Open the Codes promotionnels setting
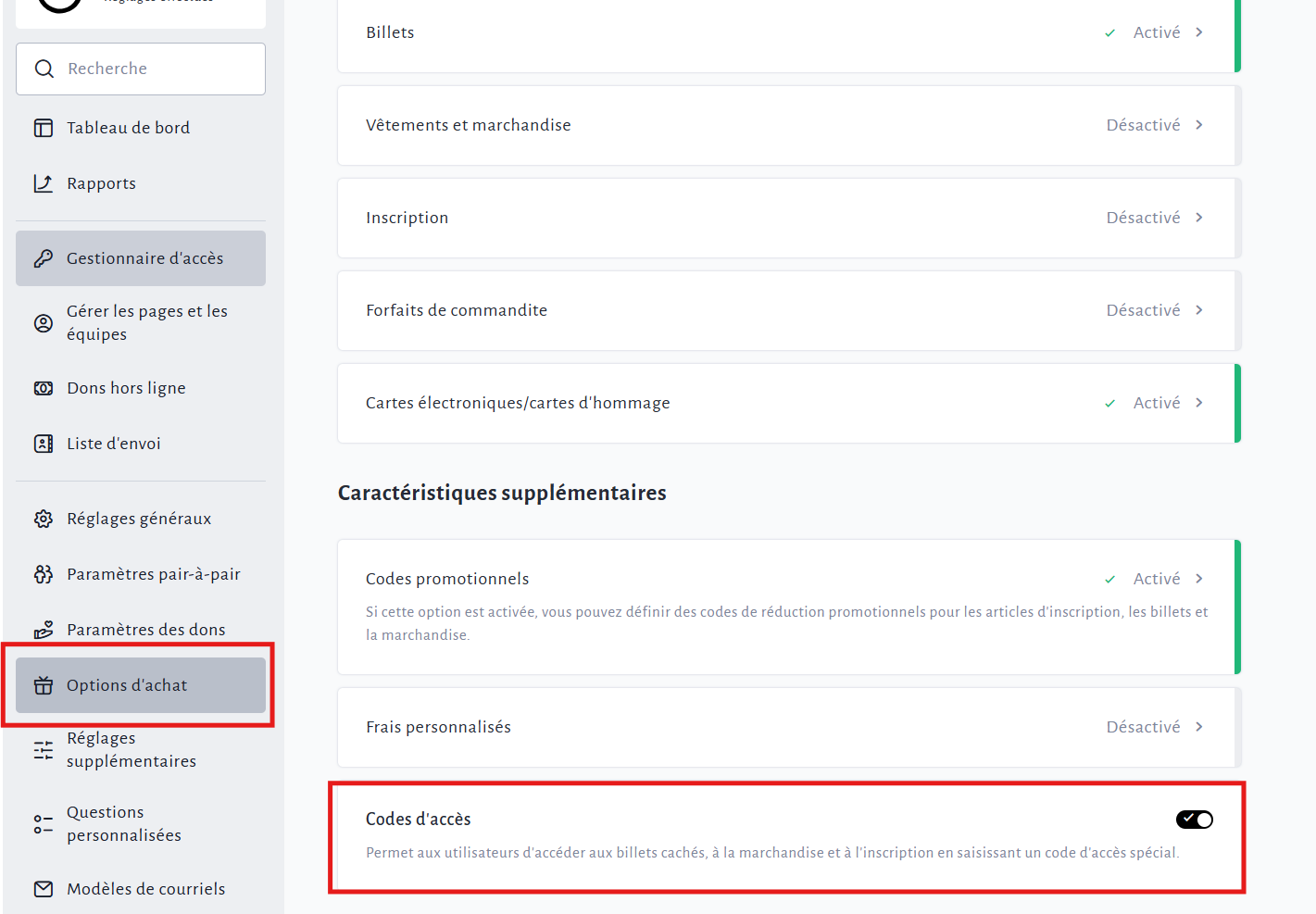This screenshot has height=914, width=1316. pyautogui.click(x=787, y=579)
